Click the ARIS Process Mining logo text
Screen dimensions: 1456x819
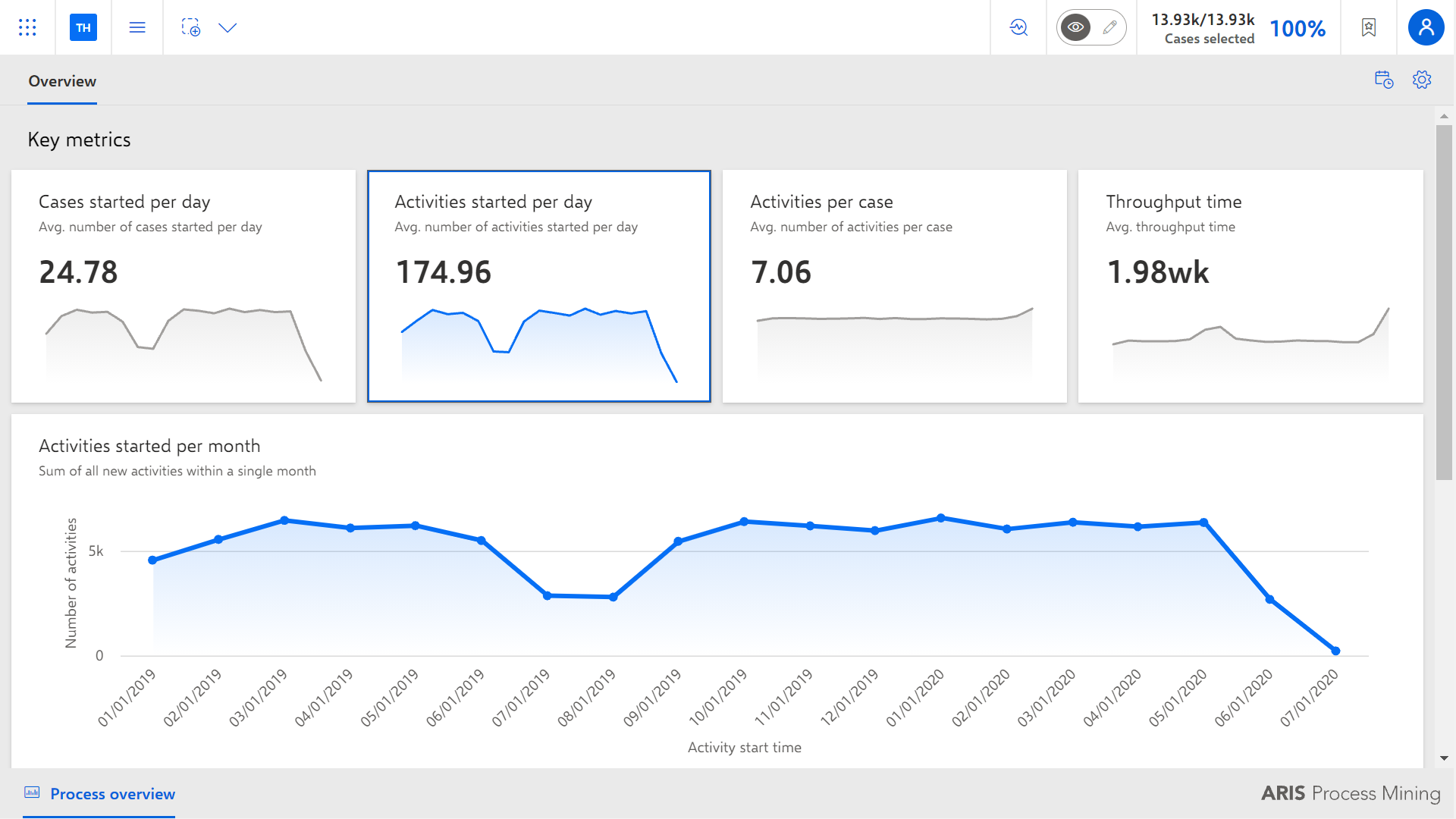(x=1351, y=793)
